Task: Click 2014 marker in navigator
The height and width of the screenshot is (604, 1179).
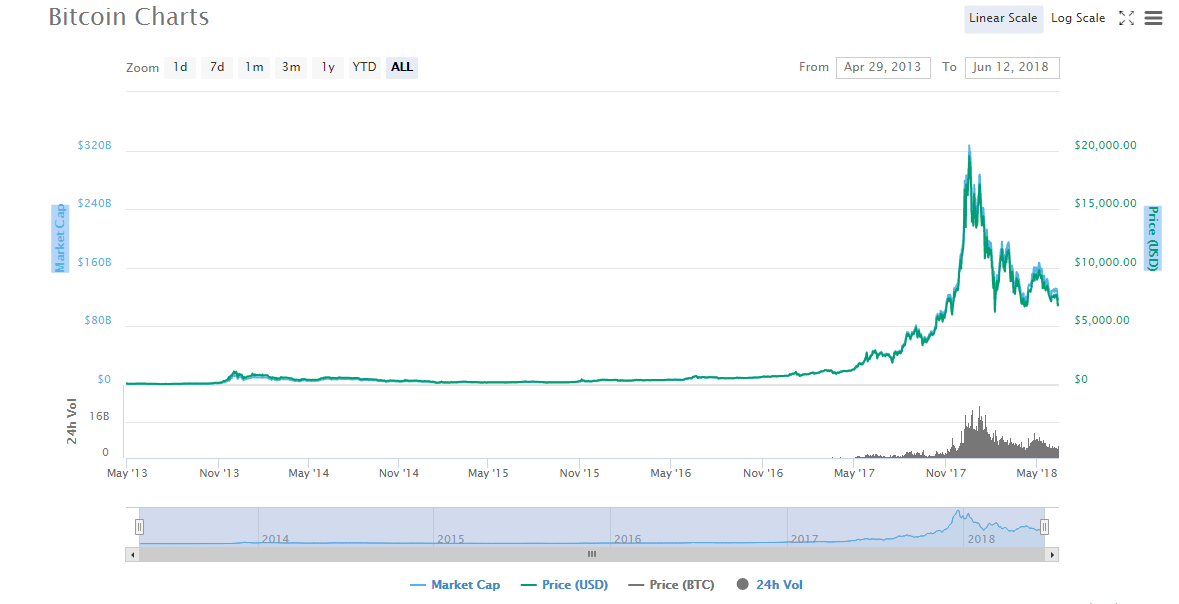Action: 275,539
